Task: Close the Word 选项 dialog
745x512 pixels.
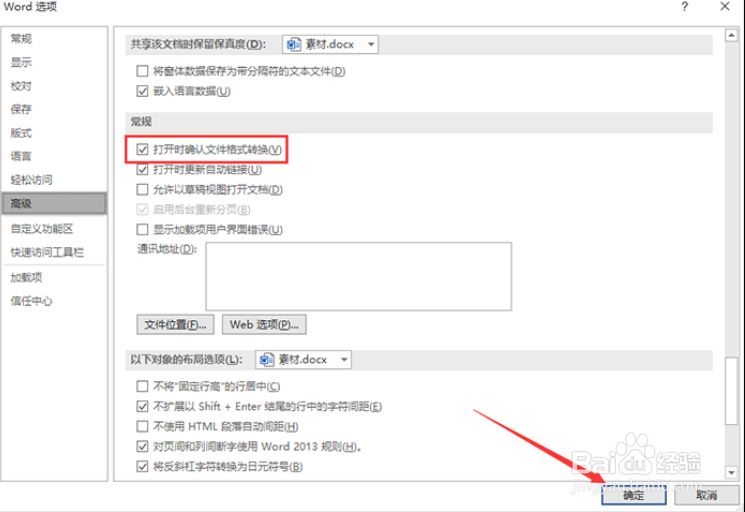Action: point(725,7)
